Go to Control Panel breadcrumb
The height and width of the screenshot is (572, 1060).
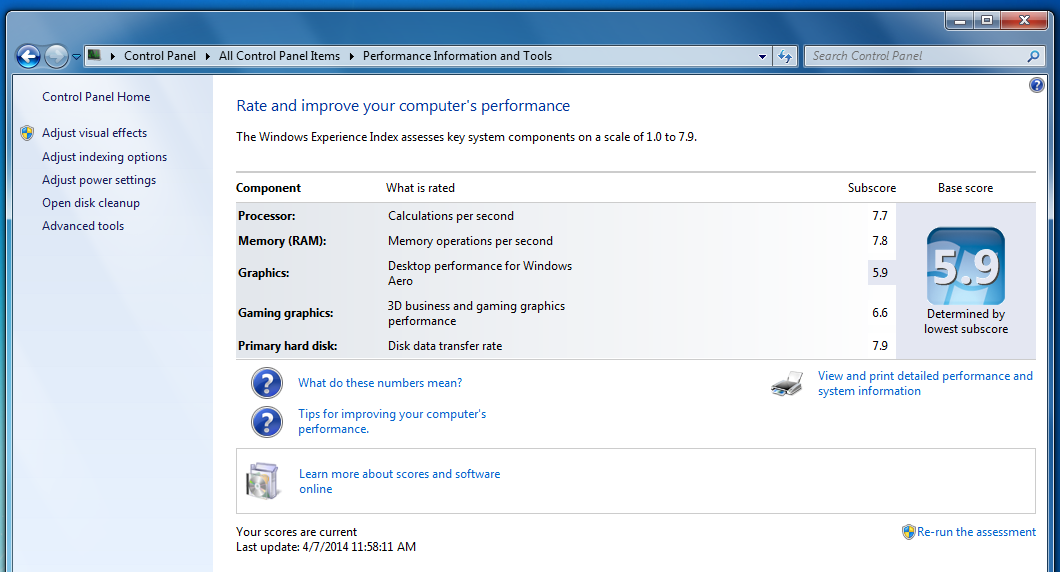click(160, 56)
